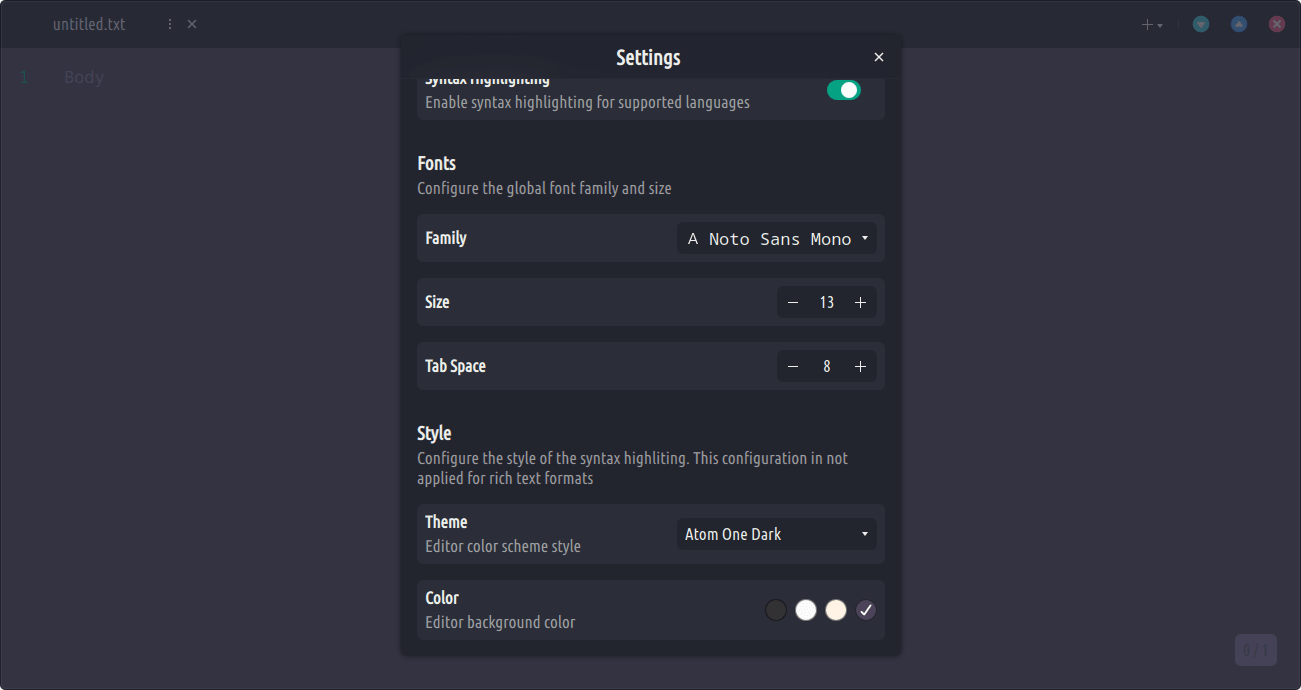The height and width of the screenshot is (690, 1301).
Task: Close the Settings dialog
Action: (x=879, y=58)
